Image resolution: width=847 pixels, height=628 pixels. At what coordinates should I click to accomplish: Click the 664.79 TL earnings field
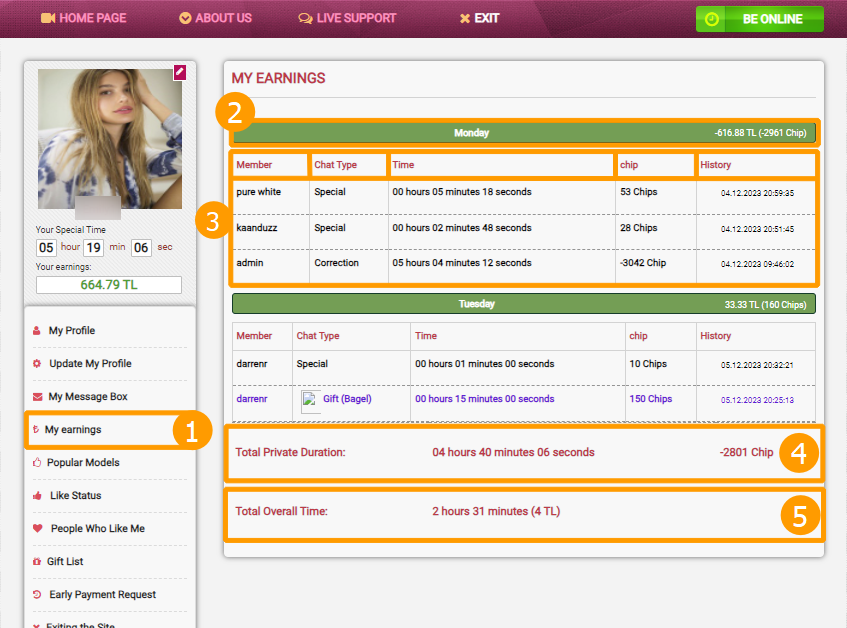point(109,285)
